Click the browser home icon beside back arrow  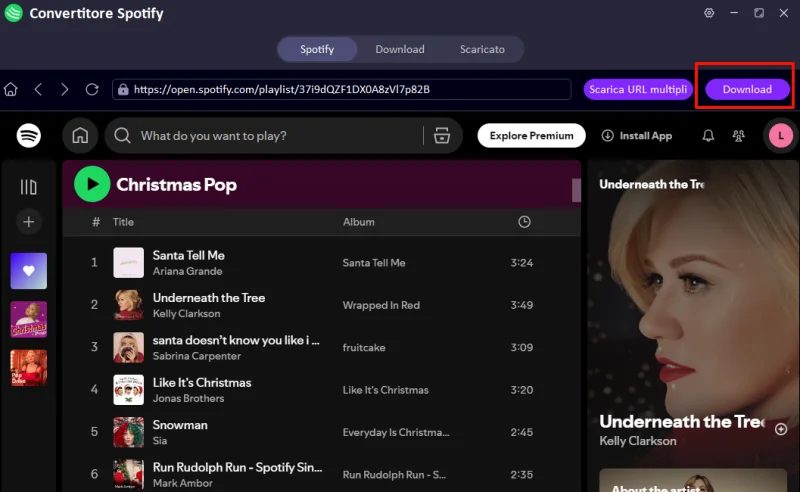[x=11, y=89]
